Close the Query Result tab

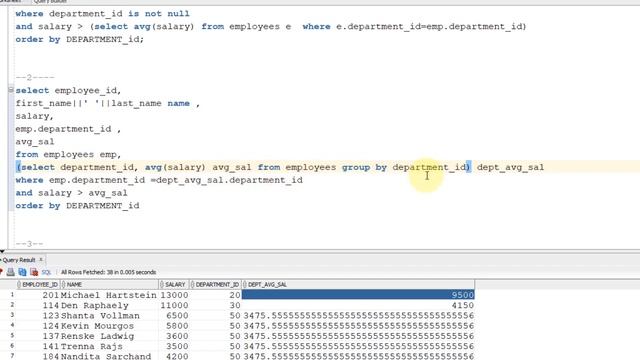coord(41,260)
